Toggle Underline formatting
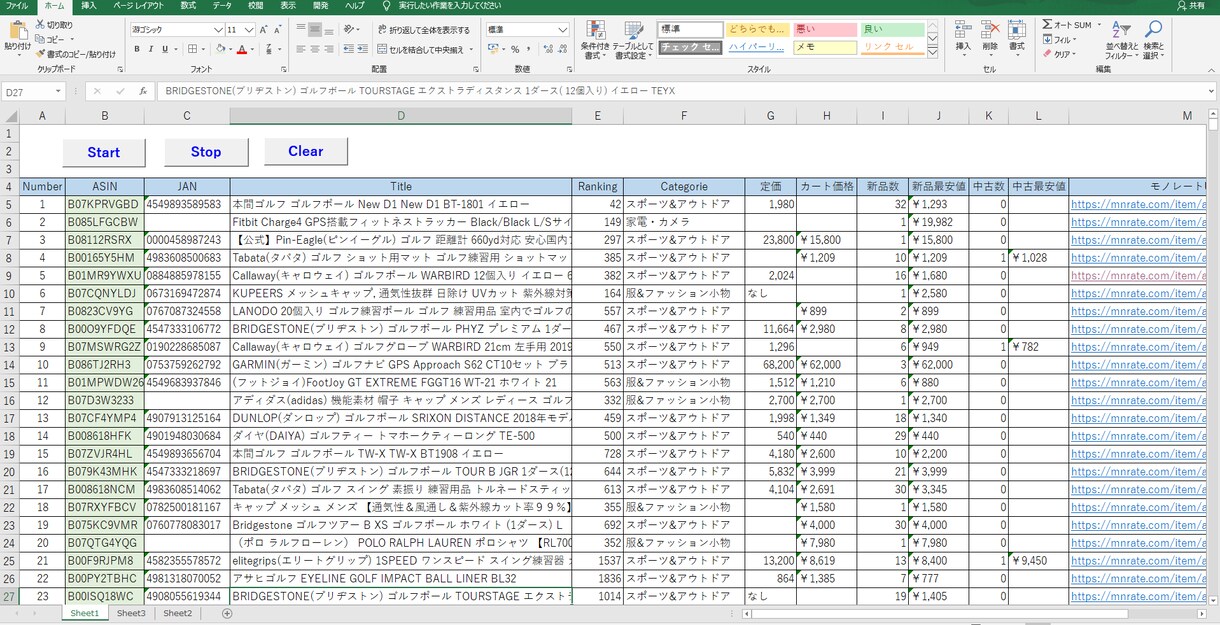 165,49
